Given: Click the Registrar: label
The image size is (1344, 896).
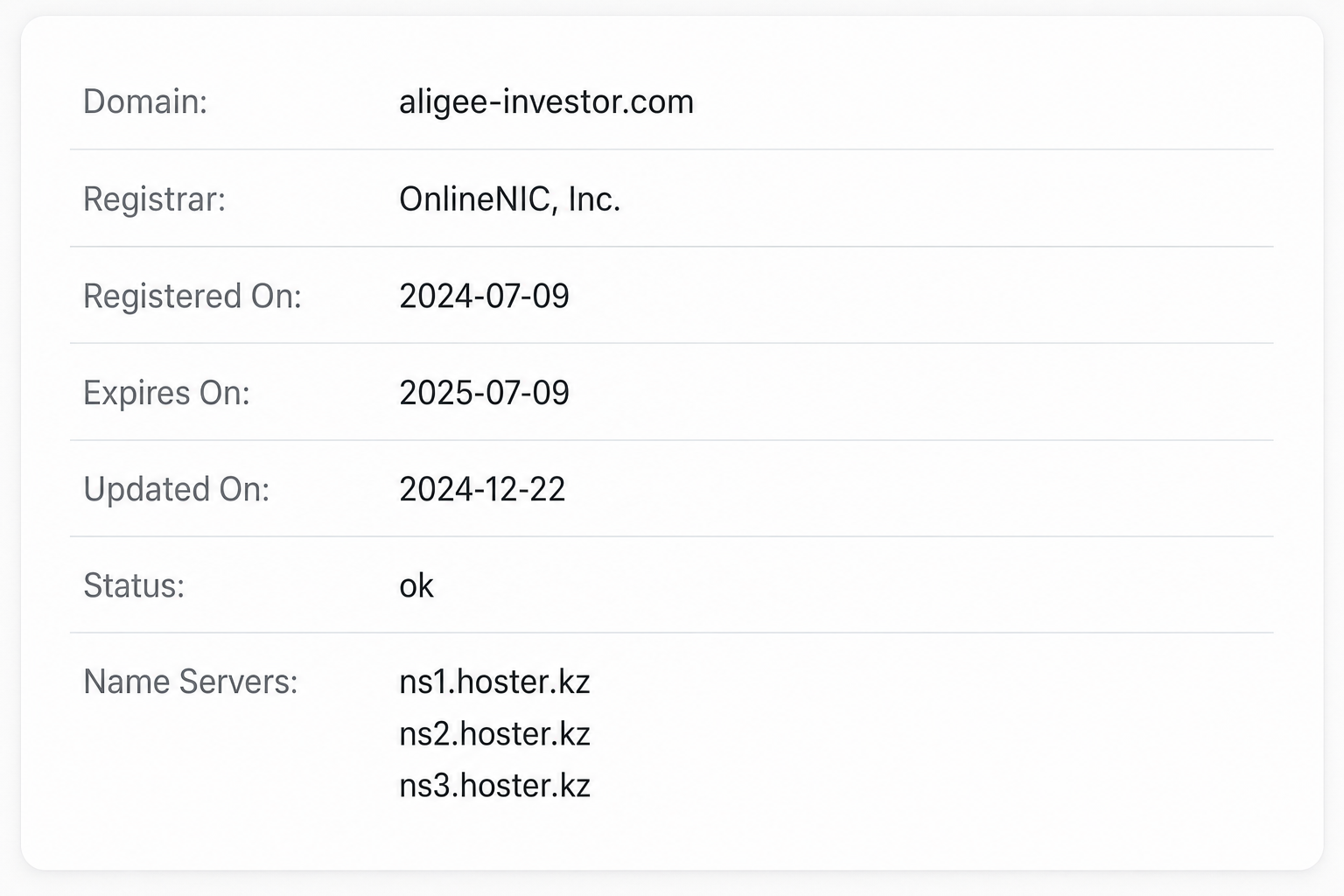Looking at the screenshot, I should [x=154, y=199].
